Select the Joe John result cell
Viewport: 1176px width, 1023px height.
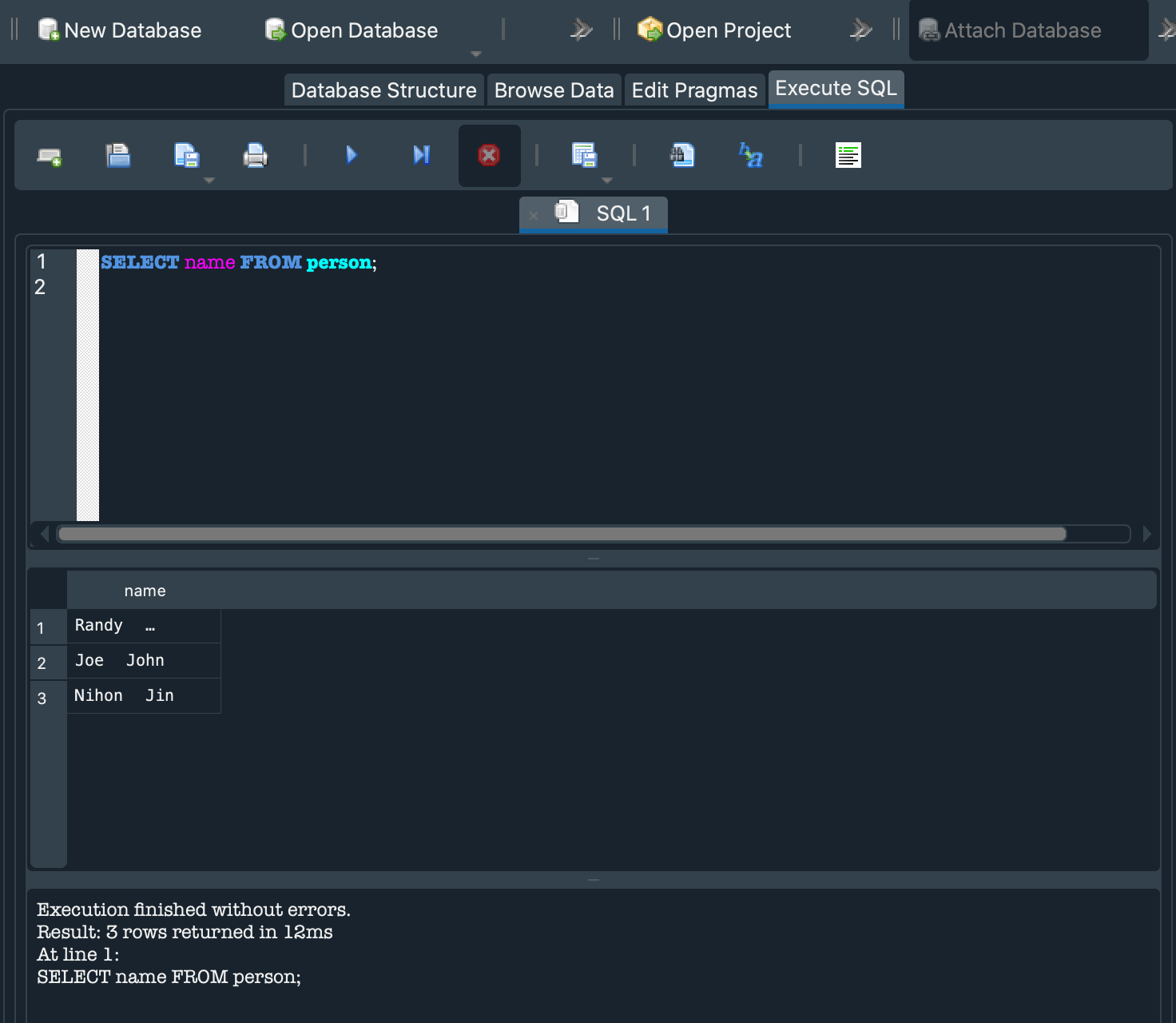(x=144, y=661)
